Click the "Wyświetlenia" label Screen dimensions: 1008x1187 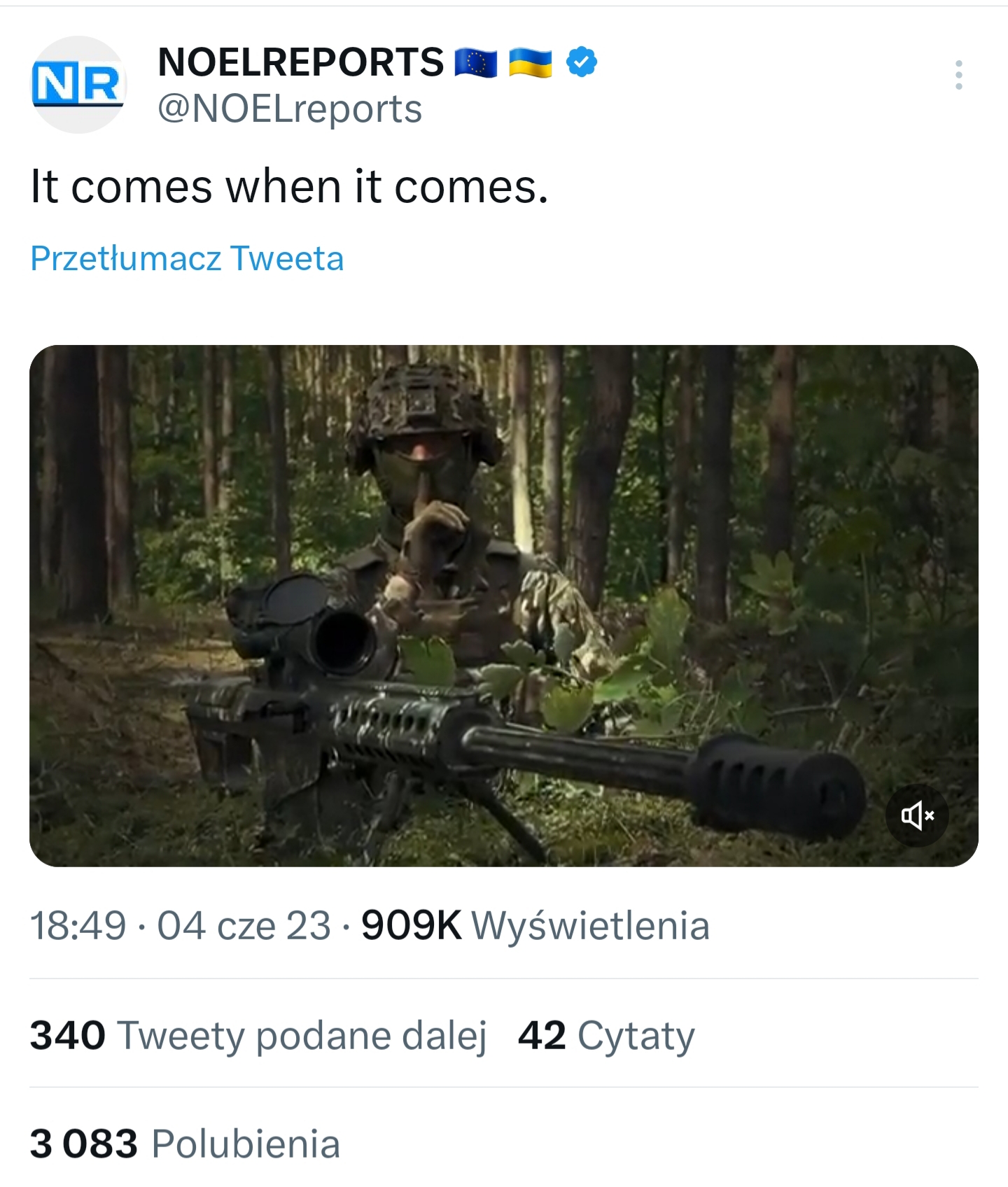(x=591, y=925)
